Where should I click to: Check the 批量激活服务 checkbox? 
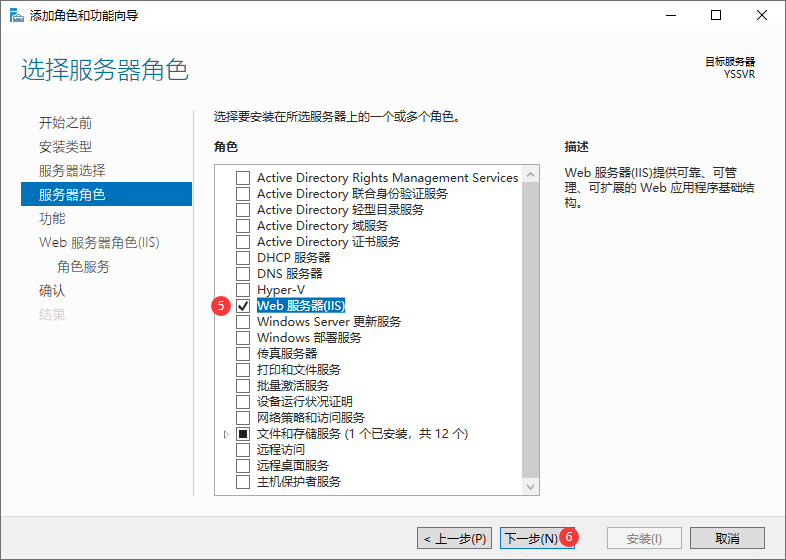pyautogui.click(x=243, y=386)
